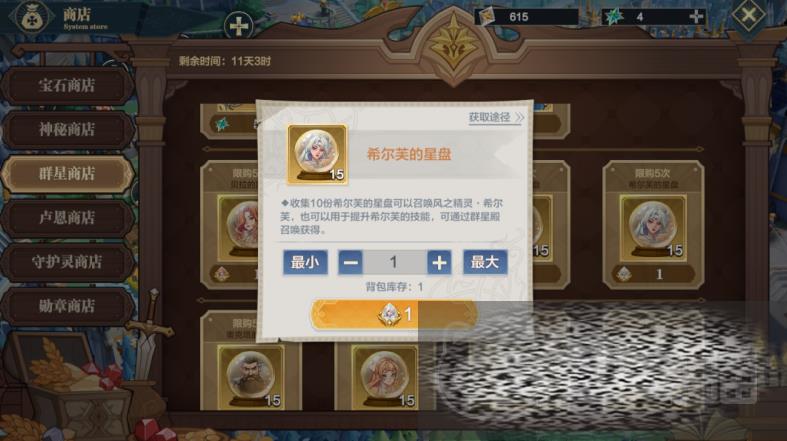787x441 pixels.
Task: Go to 守护灵商店 tab
Action: point(67,261)
